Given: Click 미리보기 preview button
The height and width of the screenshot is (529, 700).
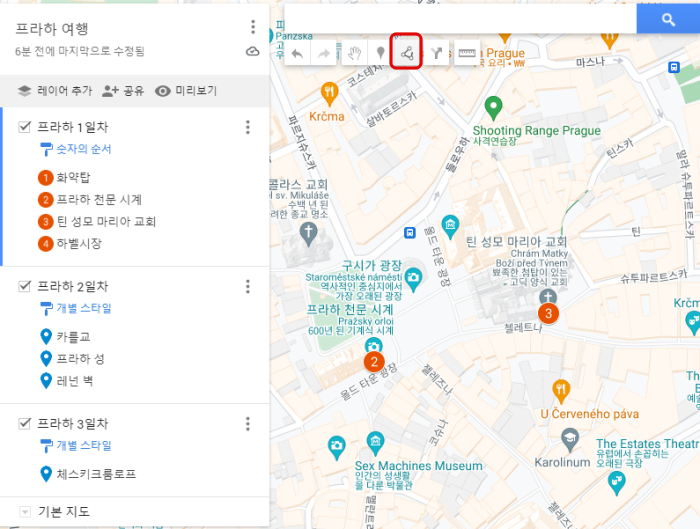Looking at the screenshot, I should point(186,91).
